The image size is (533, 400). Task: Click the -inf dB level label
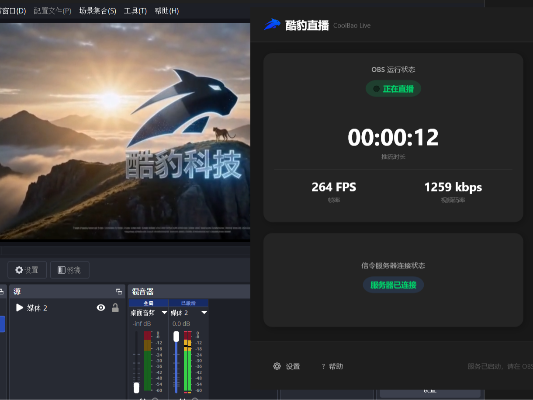(x=142, y=324)
